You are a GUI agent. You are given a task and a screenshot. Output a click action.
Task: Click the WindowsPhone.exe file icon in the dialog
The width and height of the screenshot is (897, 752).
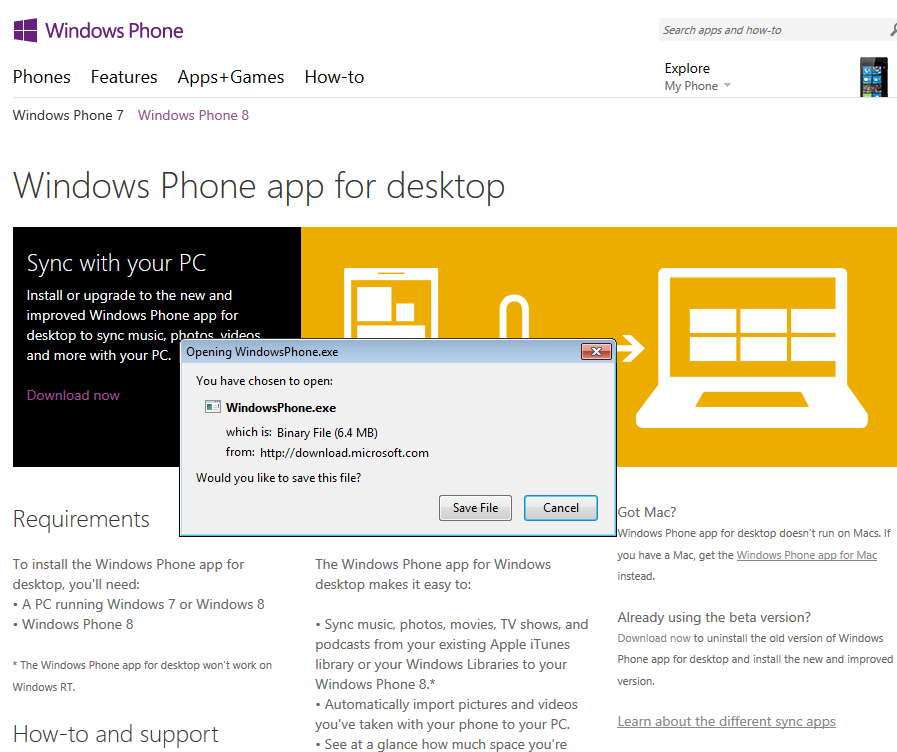coord(212,406)
